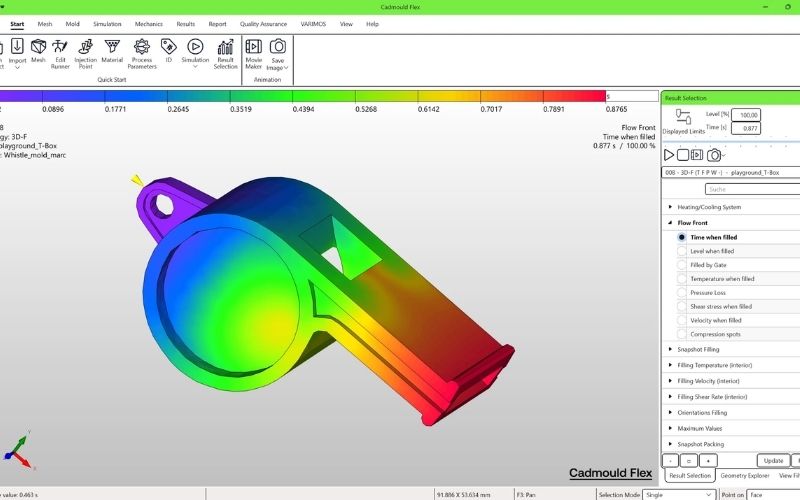Open the Quality Assurance tab

click(x=263, y=24)
